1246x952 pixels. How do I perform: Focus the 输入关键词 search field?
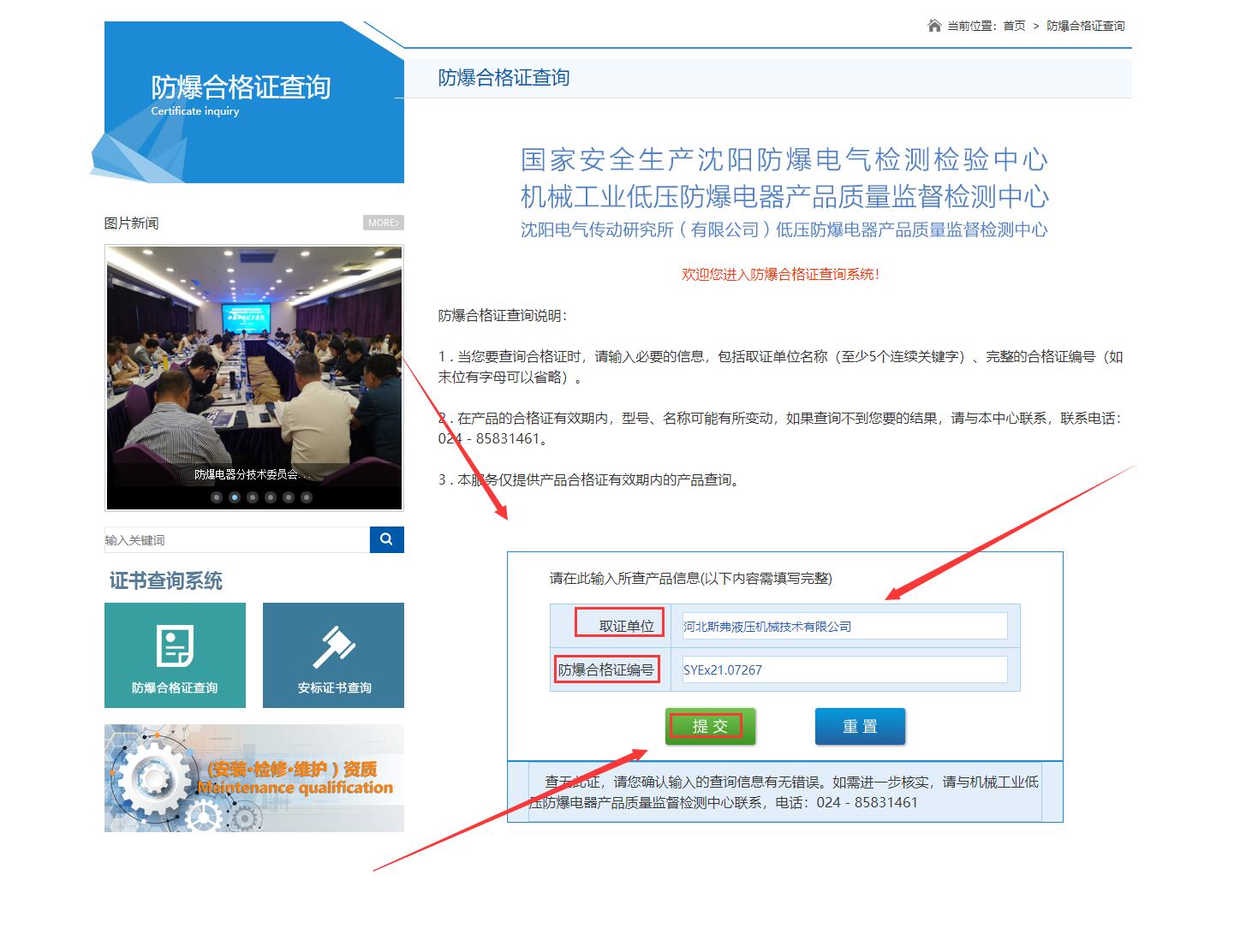click(236, 540)
